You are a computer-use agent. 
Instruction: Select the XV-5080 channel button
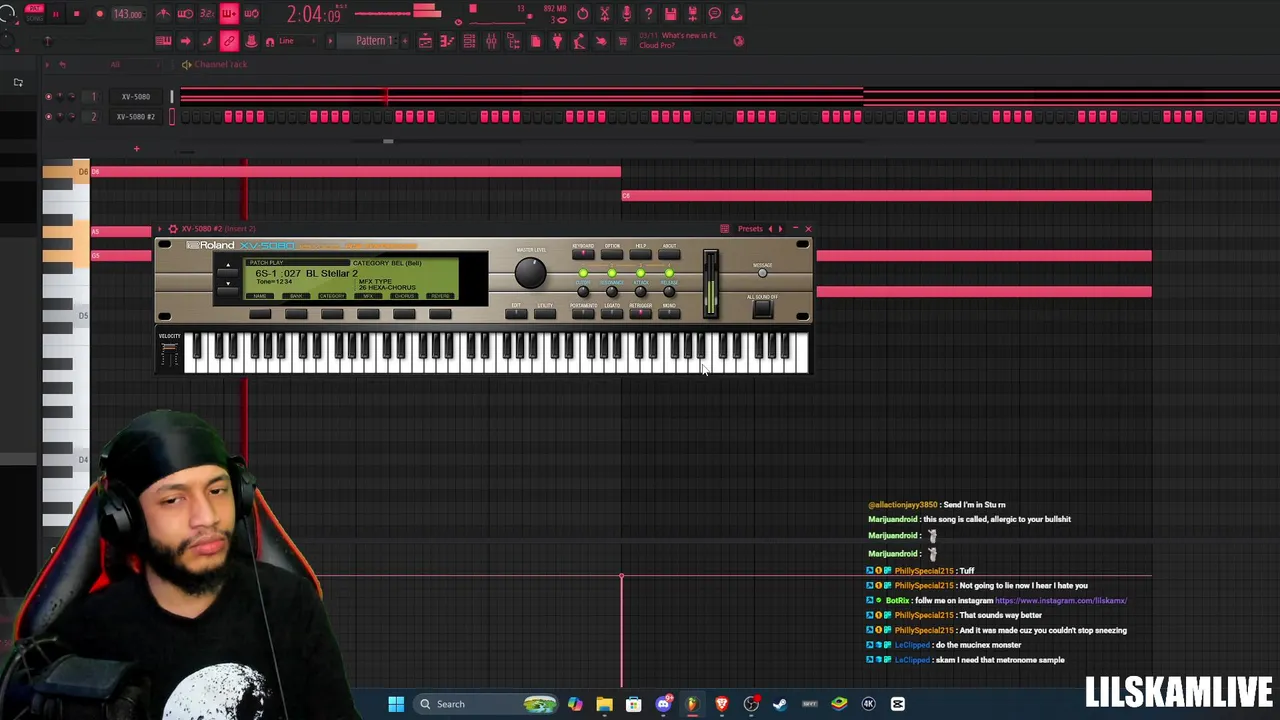pyautogui.click(x=135, y=96)
